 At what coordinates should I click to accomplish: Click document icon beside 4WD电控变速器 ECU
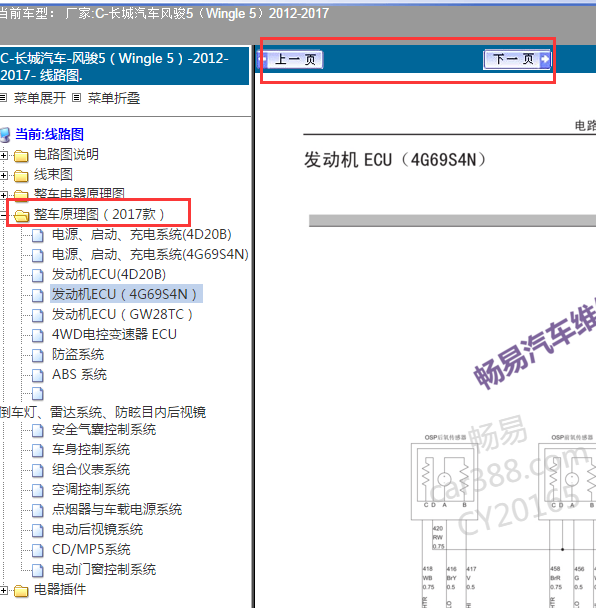[38, 335]
